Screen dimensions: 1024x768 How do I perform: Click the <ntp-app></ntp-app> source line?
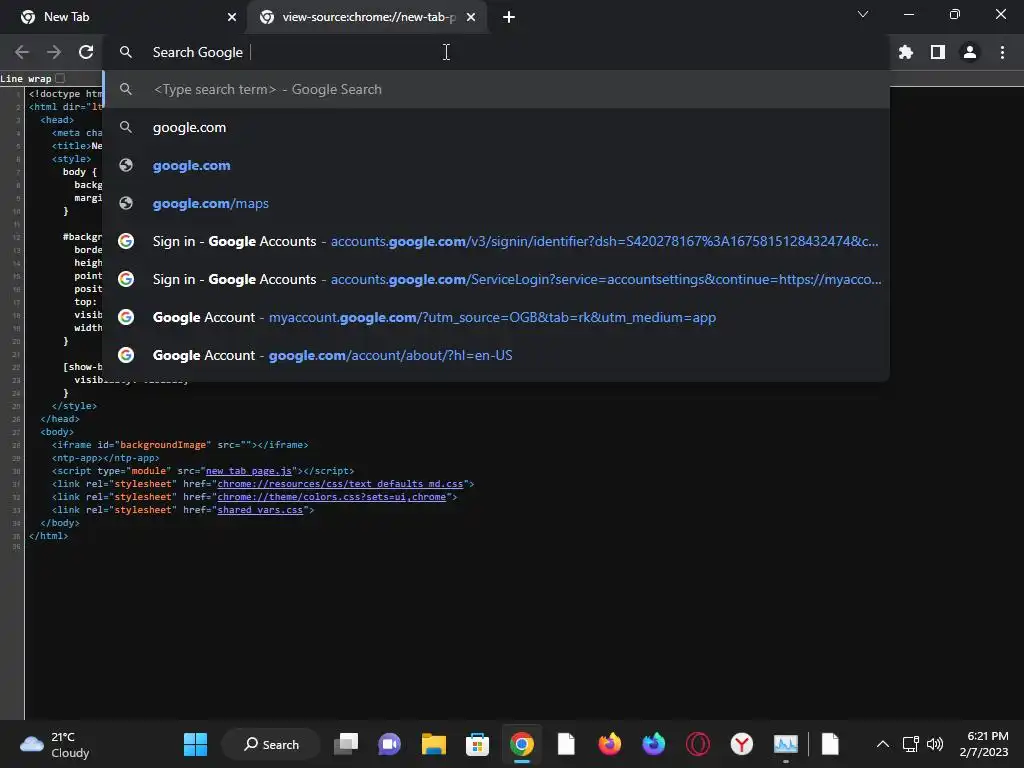[106, 458]
